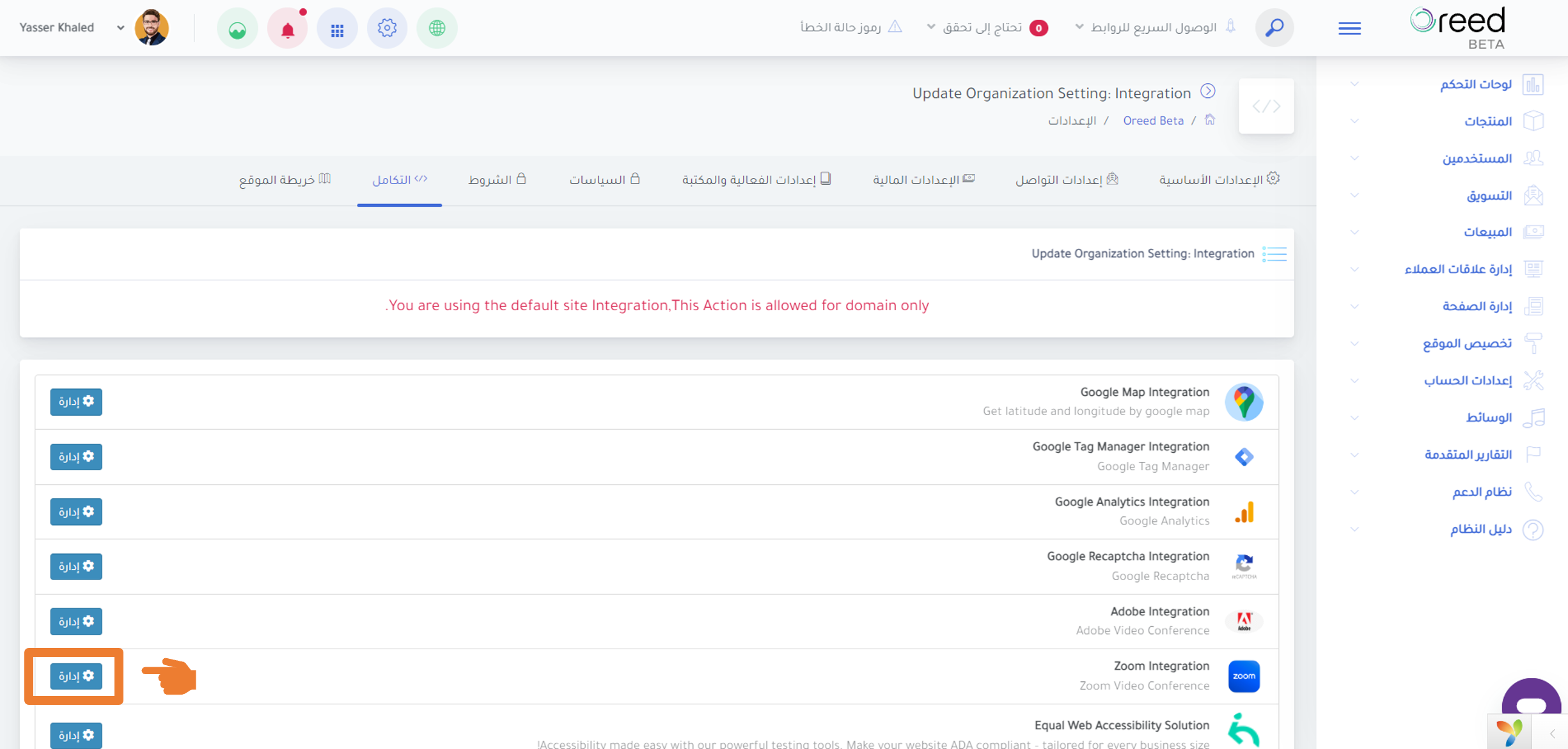Expand the المبيعات sidebar menu
1568x749 pixels.
click(x=1445, y=232)
